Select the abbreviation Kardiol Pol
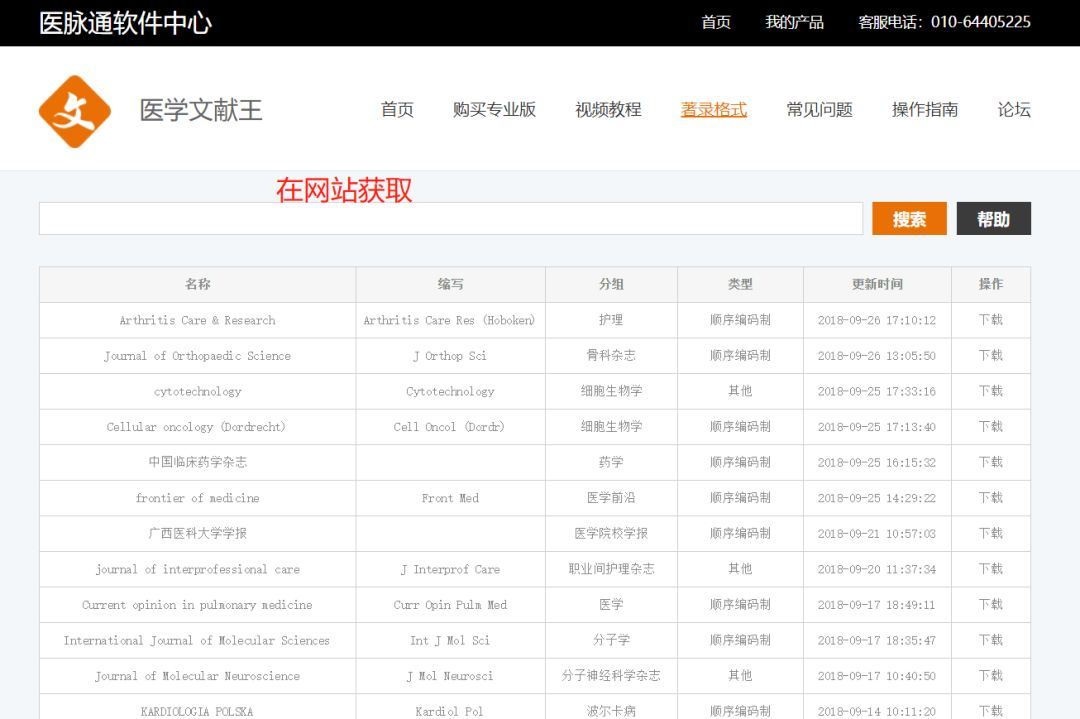This screenshot has width=1080, height=719. (449, 711)
